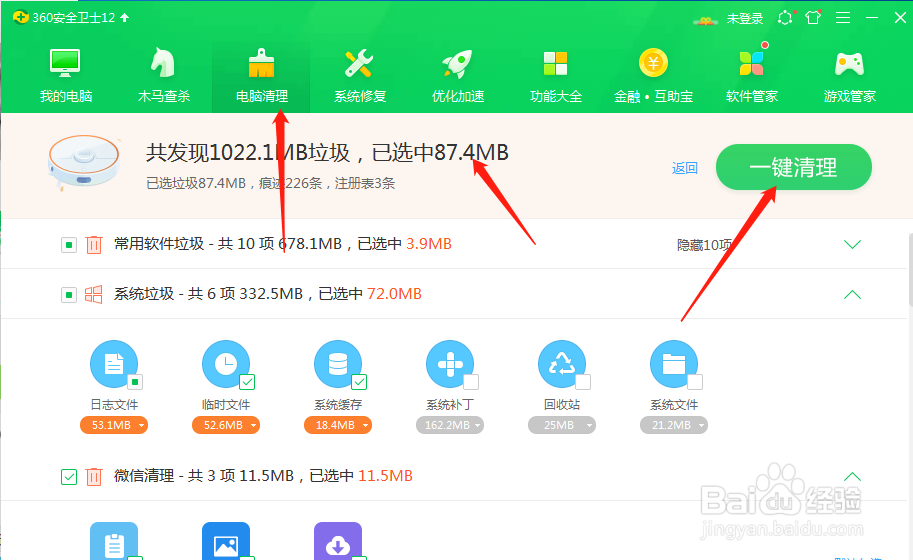Screen dimensions: 913x560
Task: Click the 系统垃圾 Windows icon
Action: pyautogui.click(x=94, y=295)
